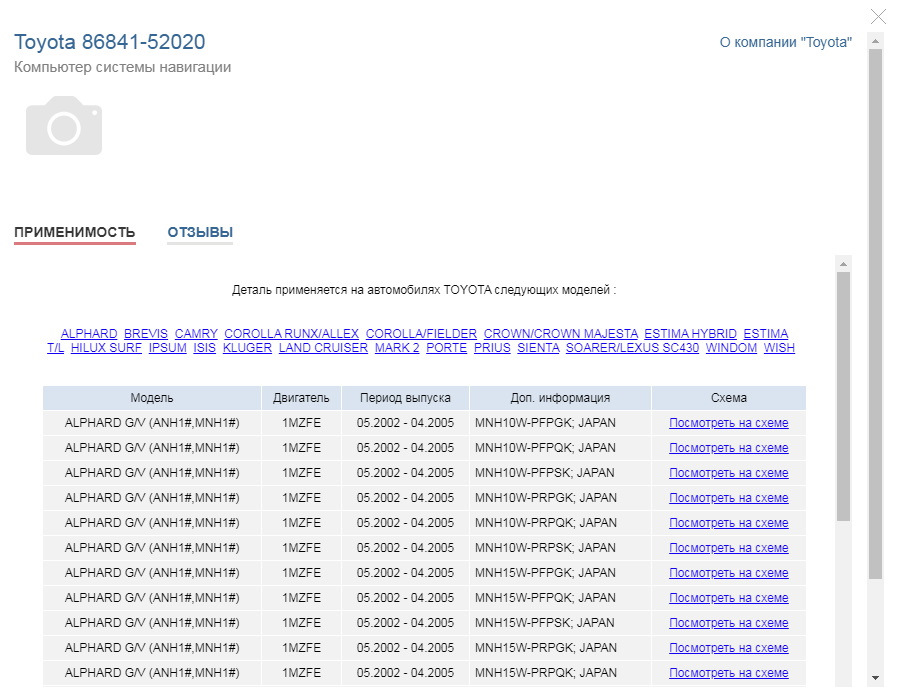Click the Двигатель column header
This screenshot has height=696, width=897.
coord(301,398)
